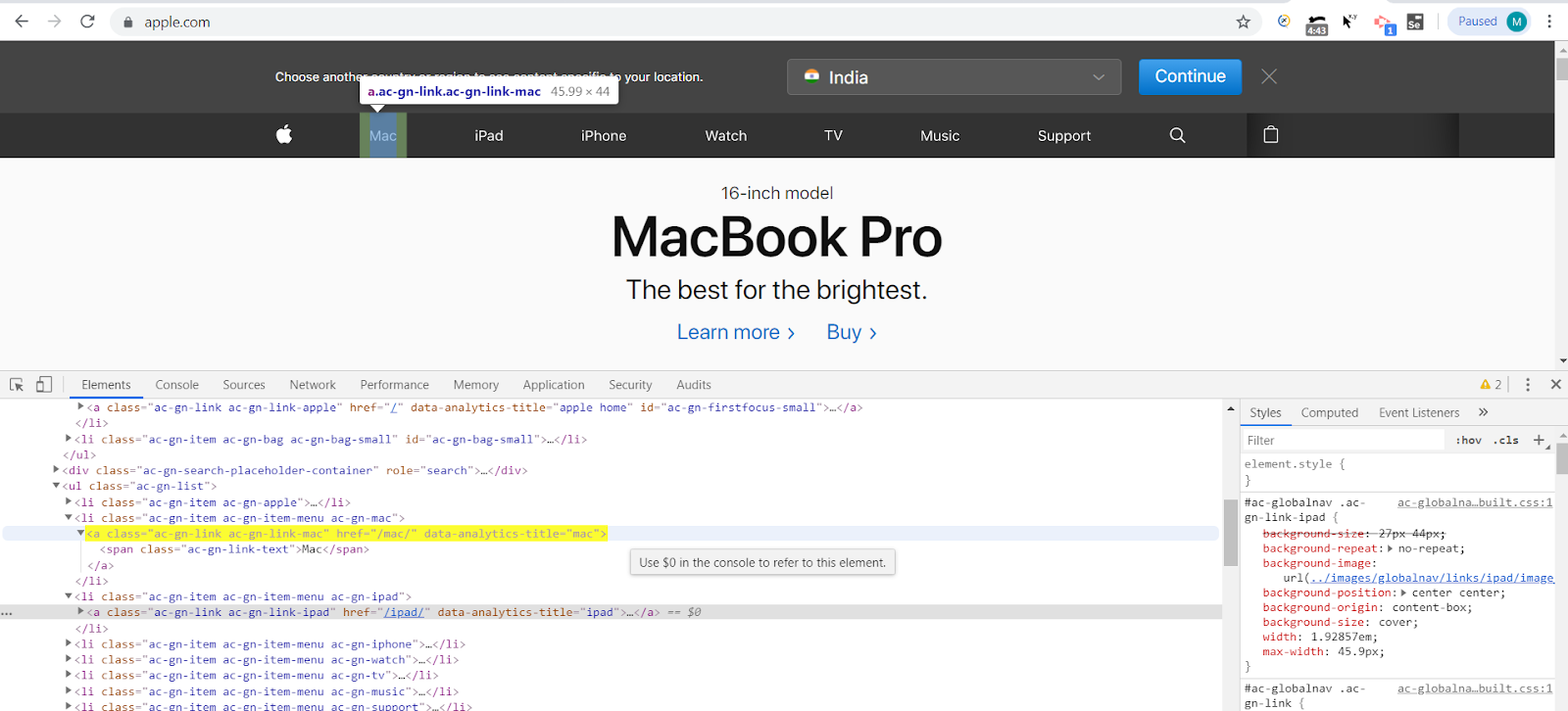1568x711 pixels.
Task: Collapse the li ac-gn-mac node
Action: (x=68, y=518)
